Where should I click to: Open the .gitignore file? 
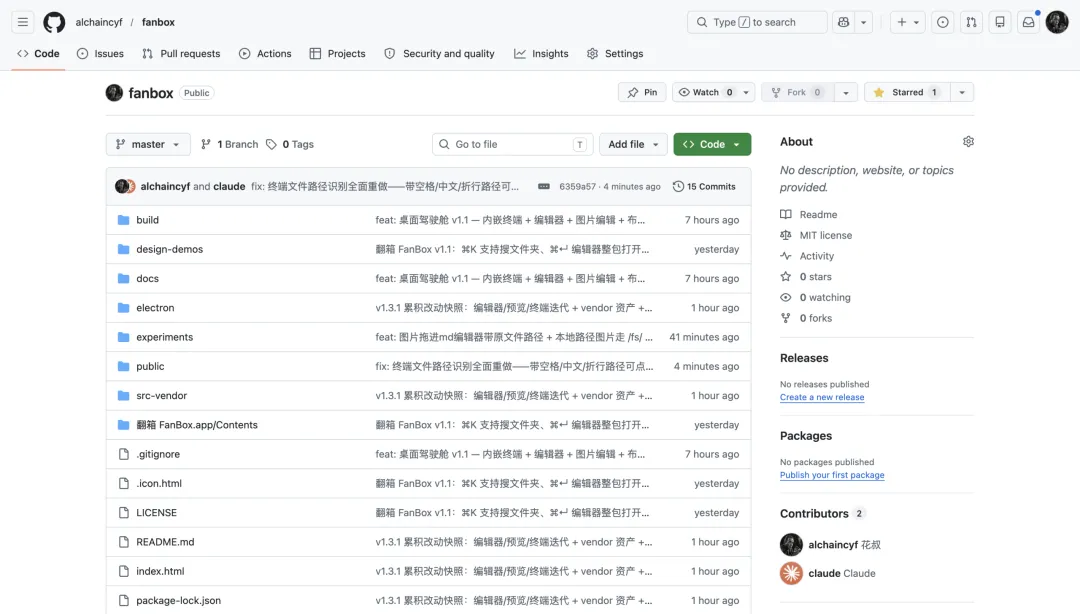click(x=158, y=454)
